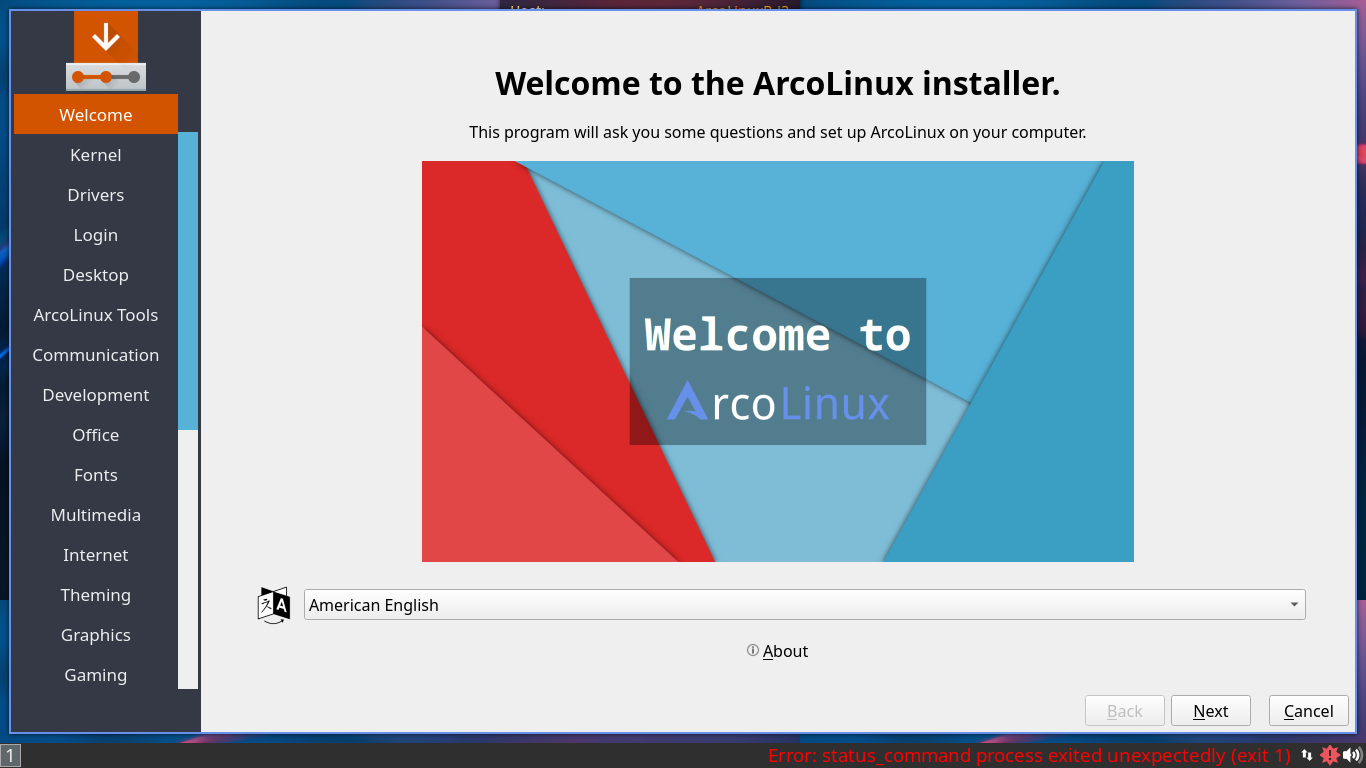
Task: Click the status_command error text
Action: [x=1029, y=756]
